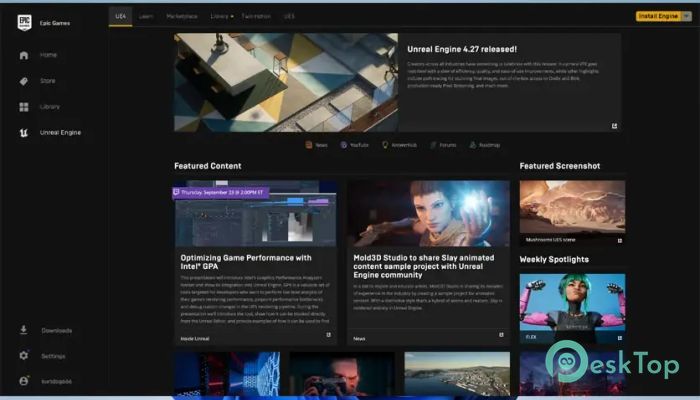Click the Weekly Spotlights heading

tap(554, 259)
